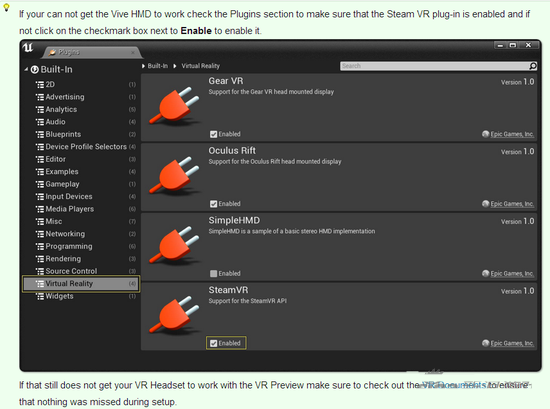The image size is (550, 409).
Task: Collapse the Built-In category tree
Action: point(26,69)
